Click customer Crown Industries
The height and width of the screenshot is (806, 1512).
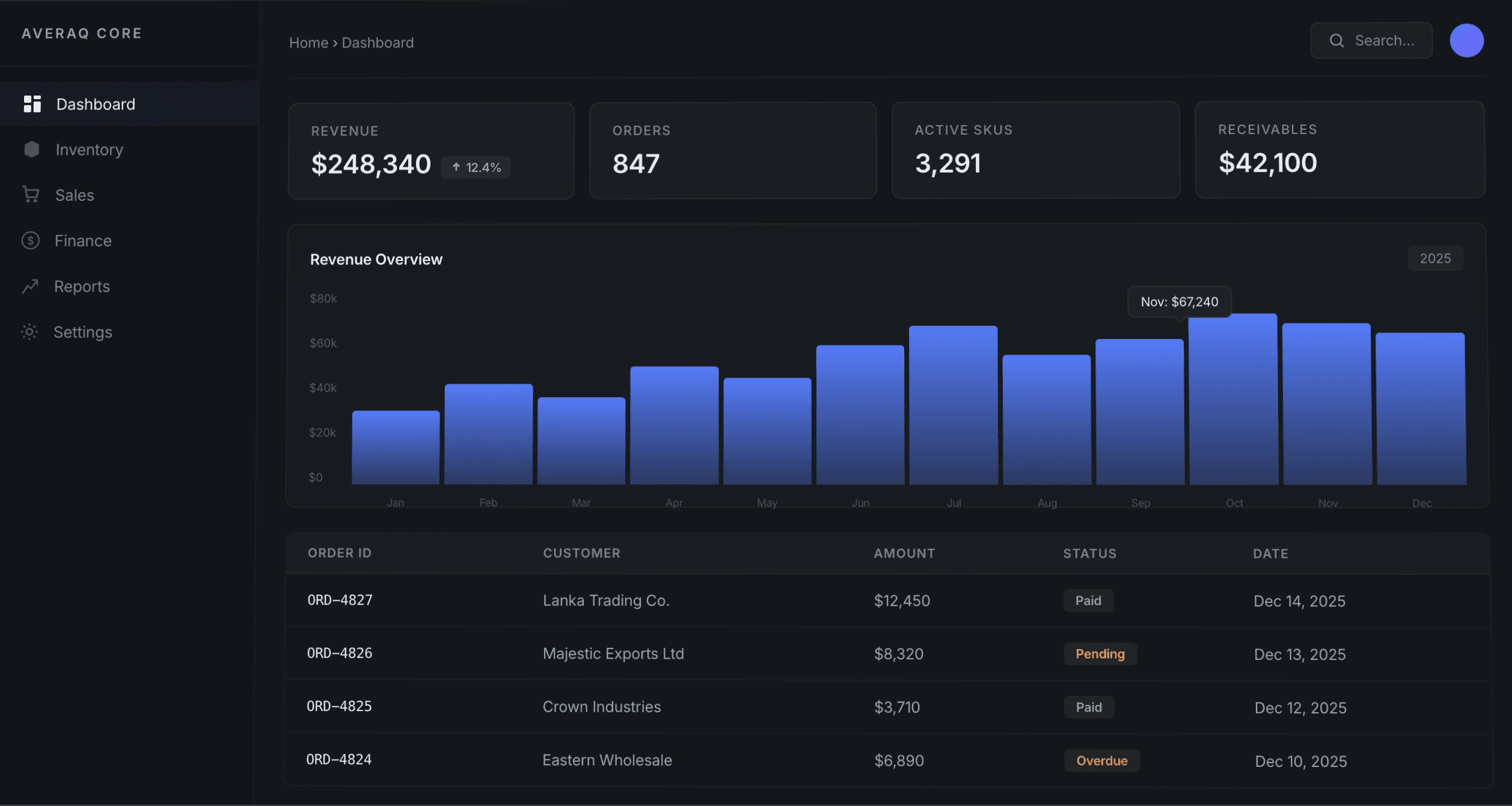click(601, 707)
